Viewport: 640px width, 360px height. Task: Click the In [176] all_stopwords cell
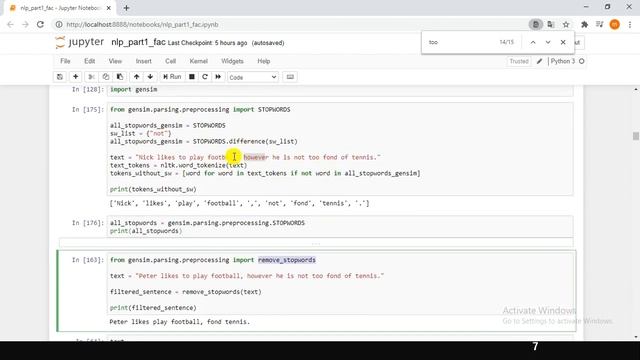[340, 227]
